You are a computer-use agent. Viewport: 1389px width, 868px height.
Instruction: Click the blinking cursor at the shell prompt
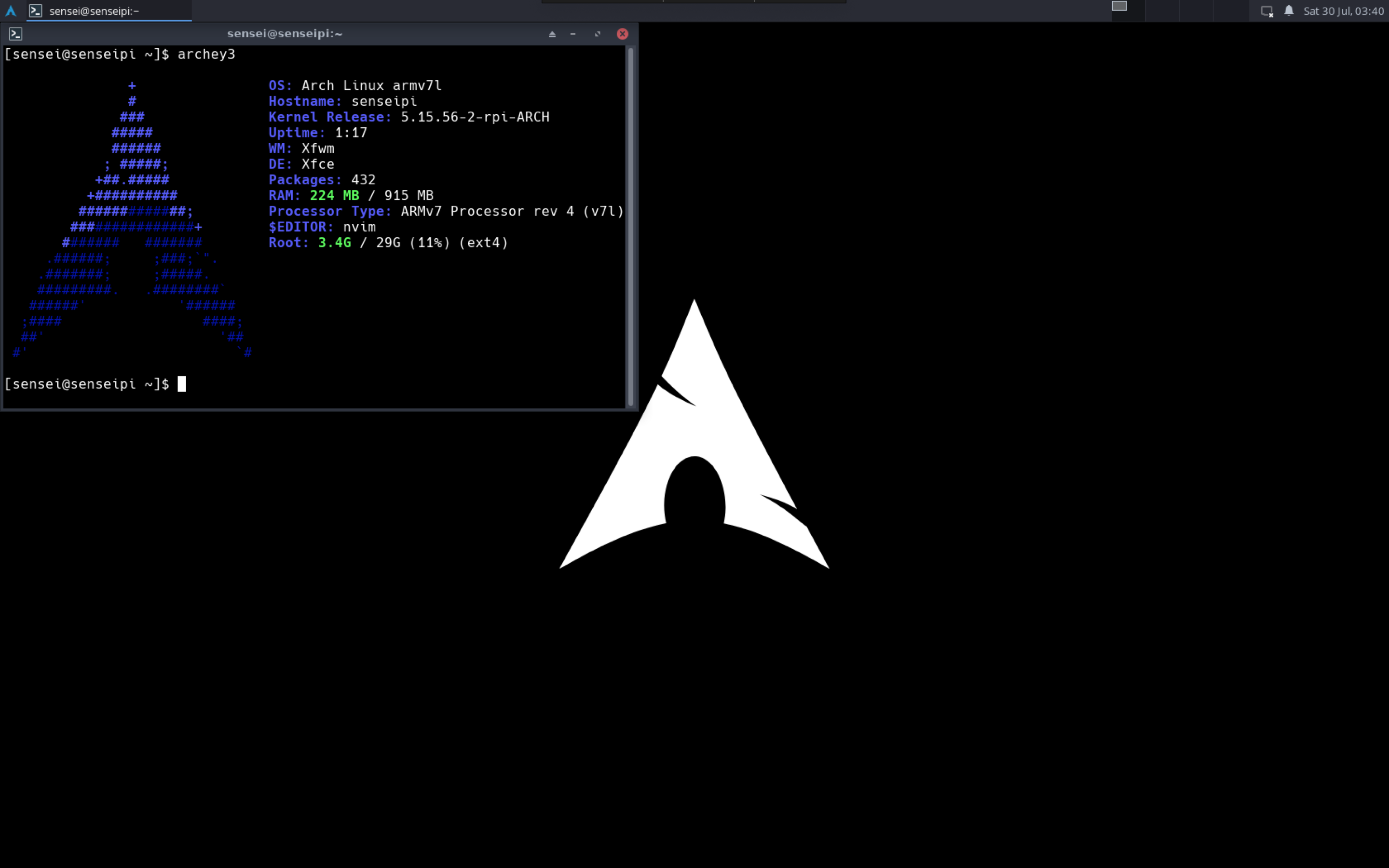182,383
